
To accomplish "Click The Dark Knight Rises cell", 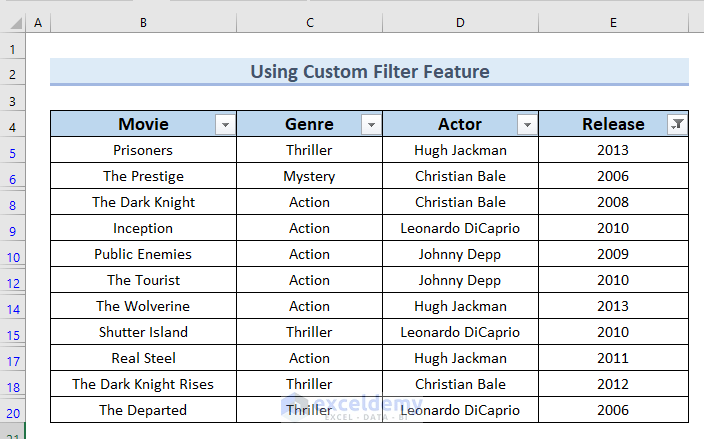I will [x=143, y=385].
